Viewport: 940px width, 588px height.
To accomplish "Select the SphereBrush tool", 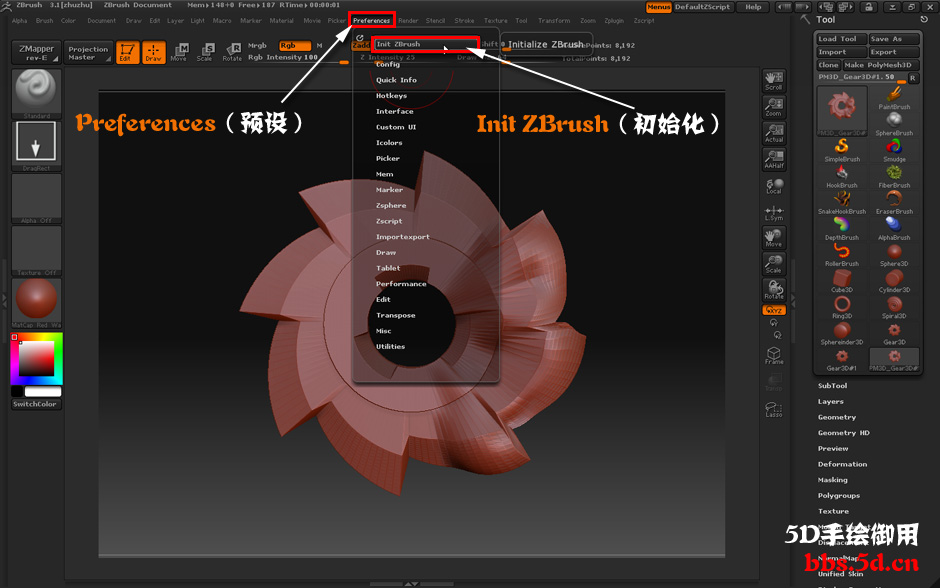I will [x=894, y=123].
